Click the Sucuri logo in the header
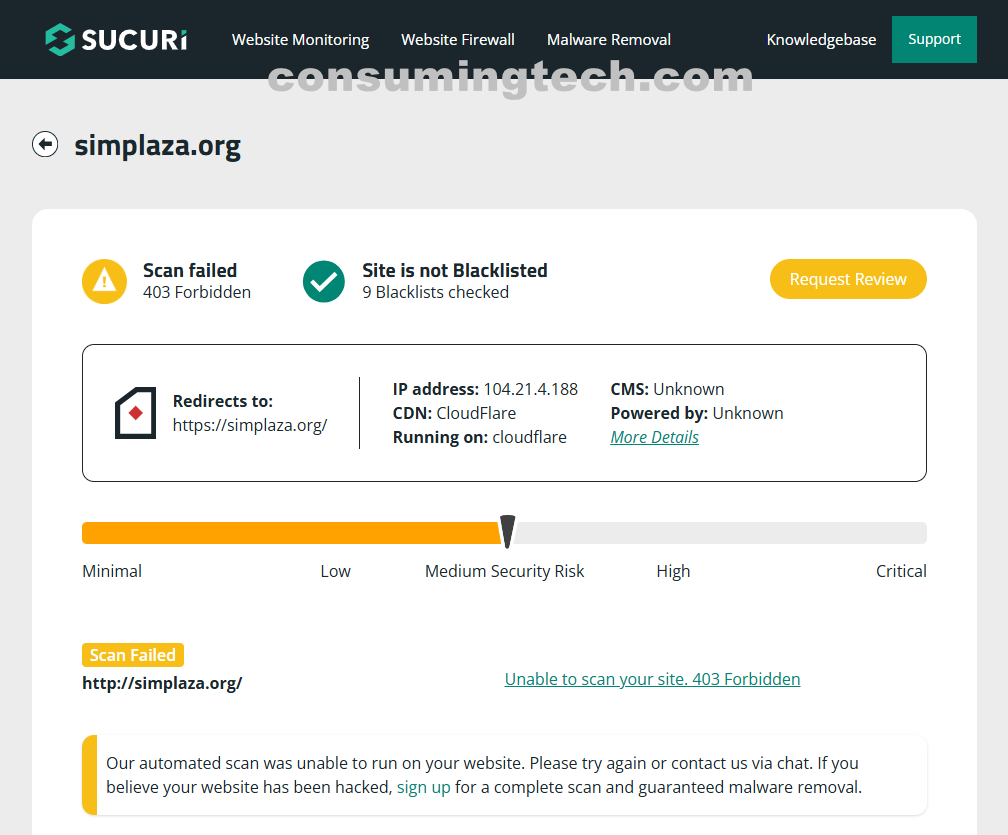 (x=116, y=40)
